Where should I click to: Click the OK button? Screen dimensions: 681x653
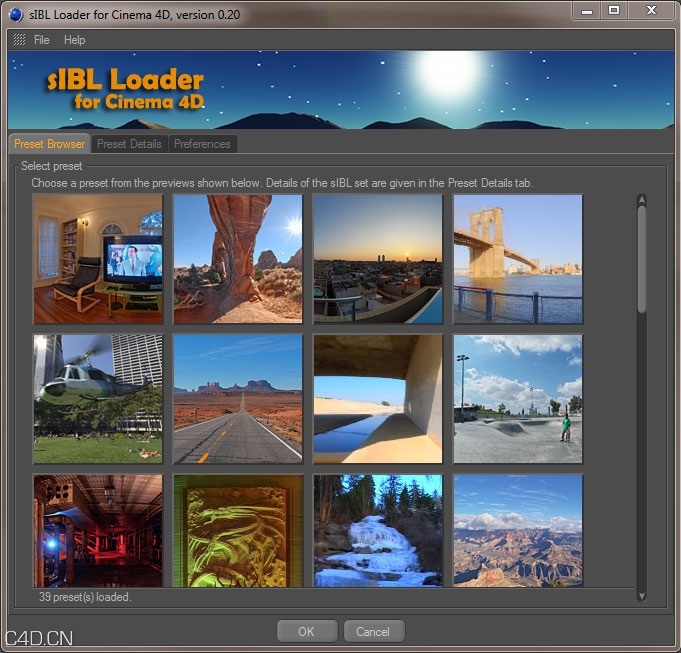[307, 631]
